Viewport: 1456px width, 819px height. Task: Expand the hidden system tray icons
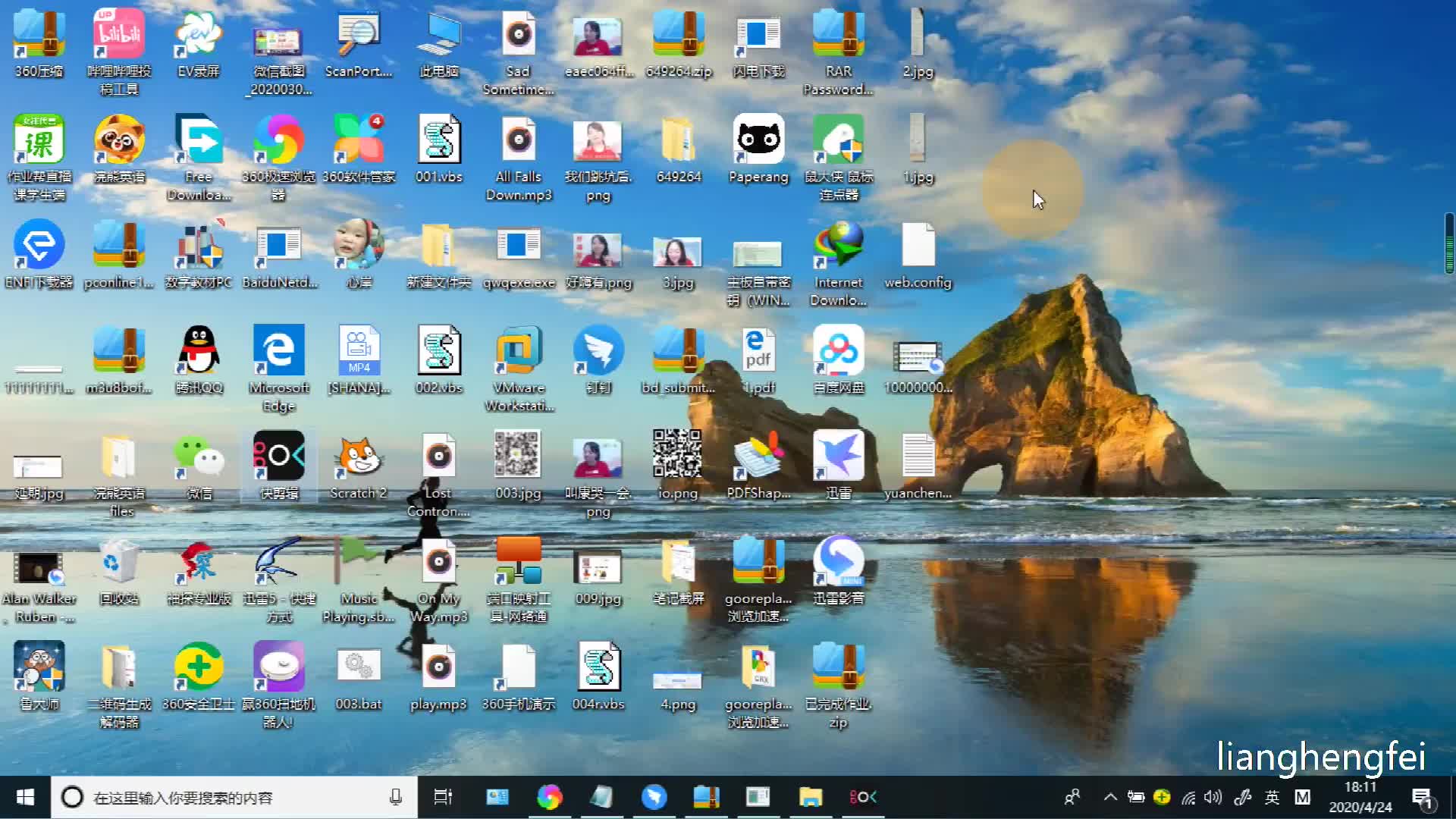pos(1110,797)
